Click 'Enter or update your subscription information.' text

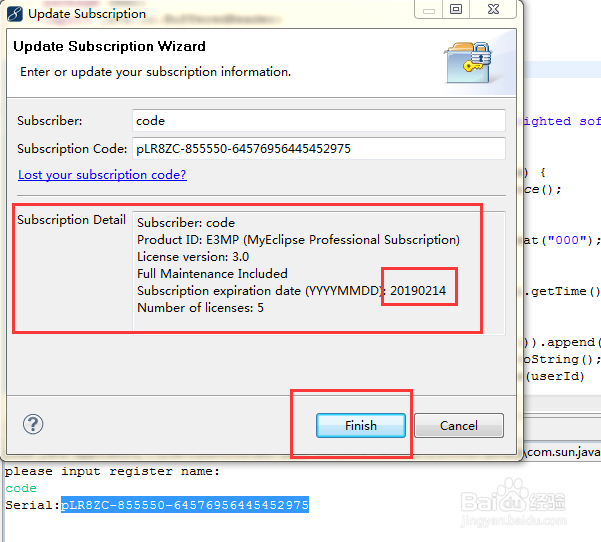point(156,72)
